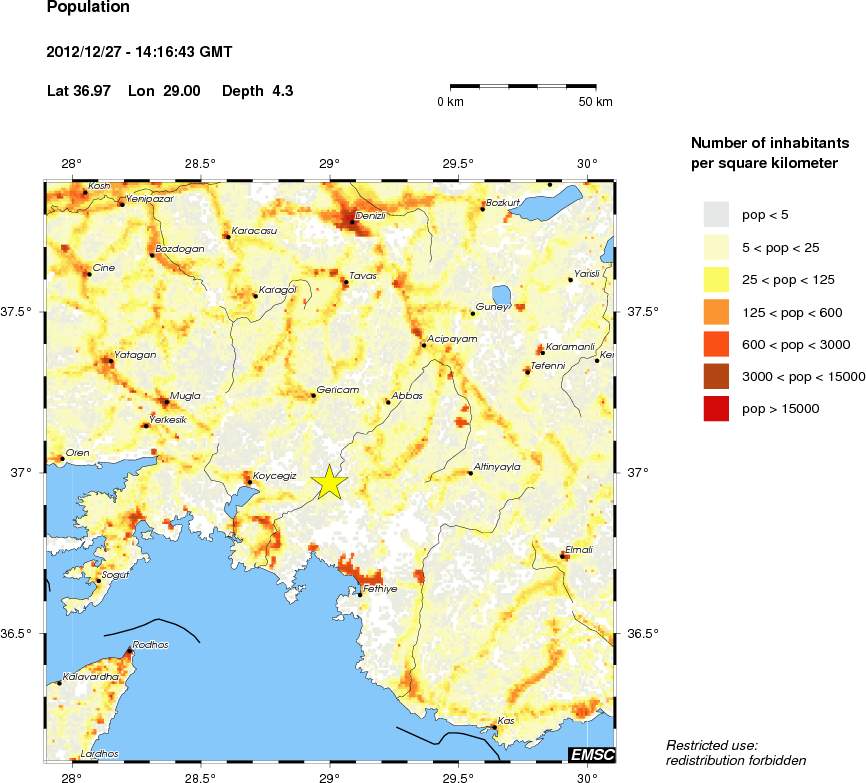Click the yellow star epicenter marker

[x=330, y=482]
